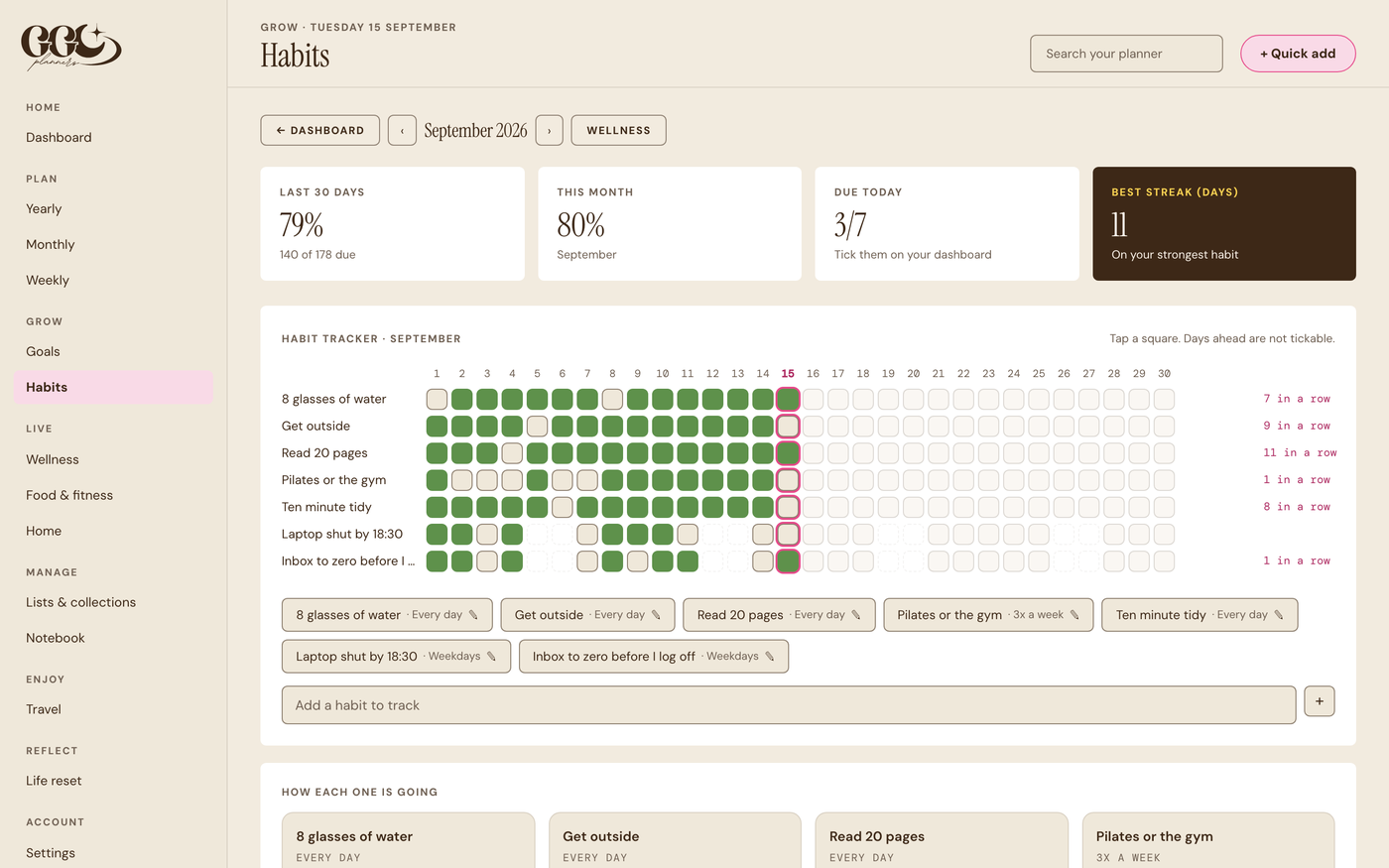Click the Due today 3/7 card

947,224
